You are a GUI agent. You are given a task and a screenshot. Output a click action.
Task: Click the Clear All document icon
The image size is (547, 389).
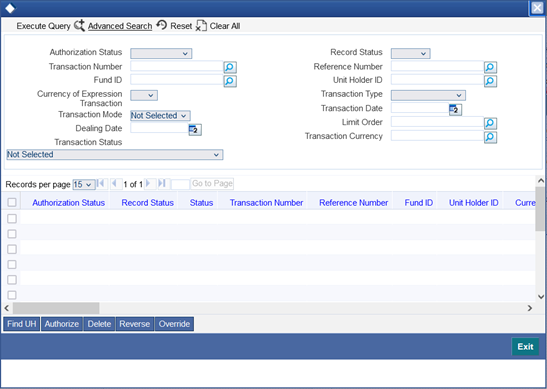201,26
